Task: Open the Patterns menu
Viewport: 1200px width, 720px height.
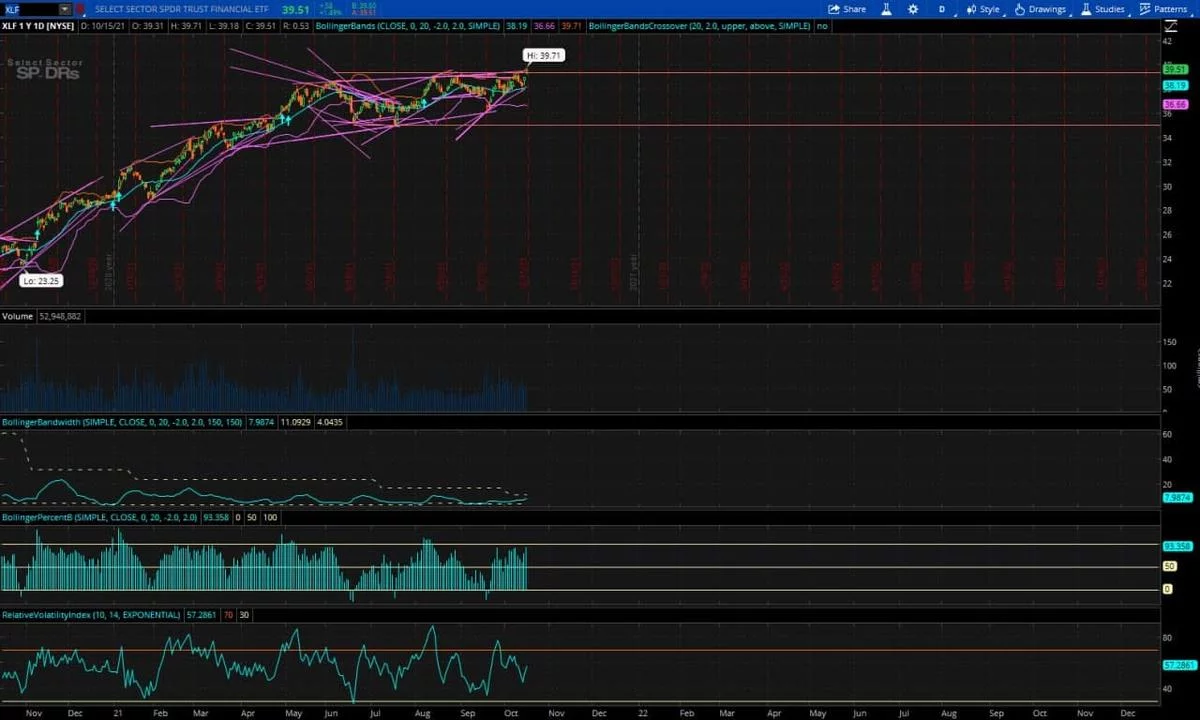Action: click(1163, 9)
